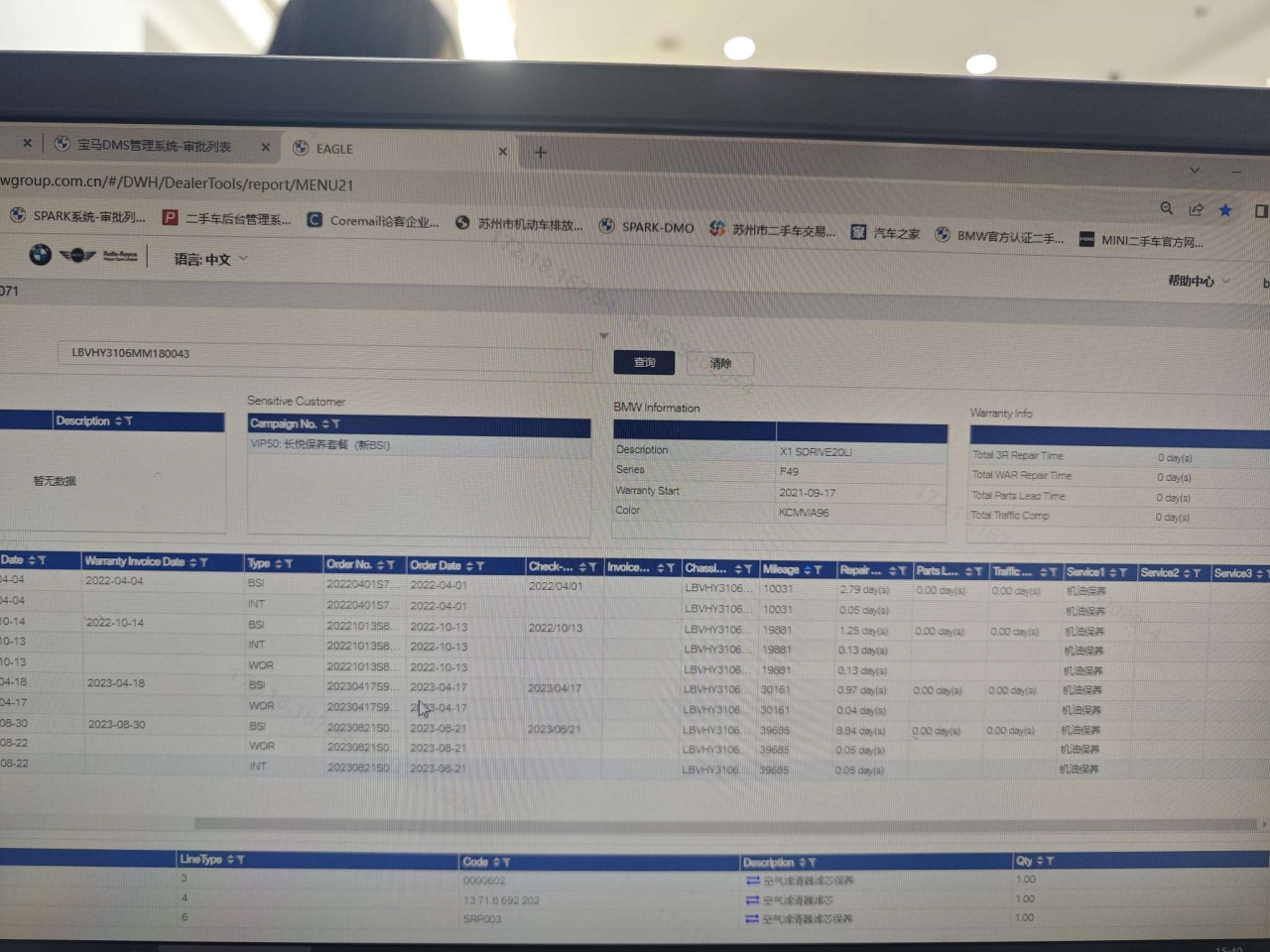Screen dimensions: 1270x952
Task: Open the MINI二手车官方网 bookmark
Action: pos(1142,240)
